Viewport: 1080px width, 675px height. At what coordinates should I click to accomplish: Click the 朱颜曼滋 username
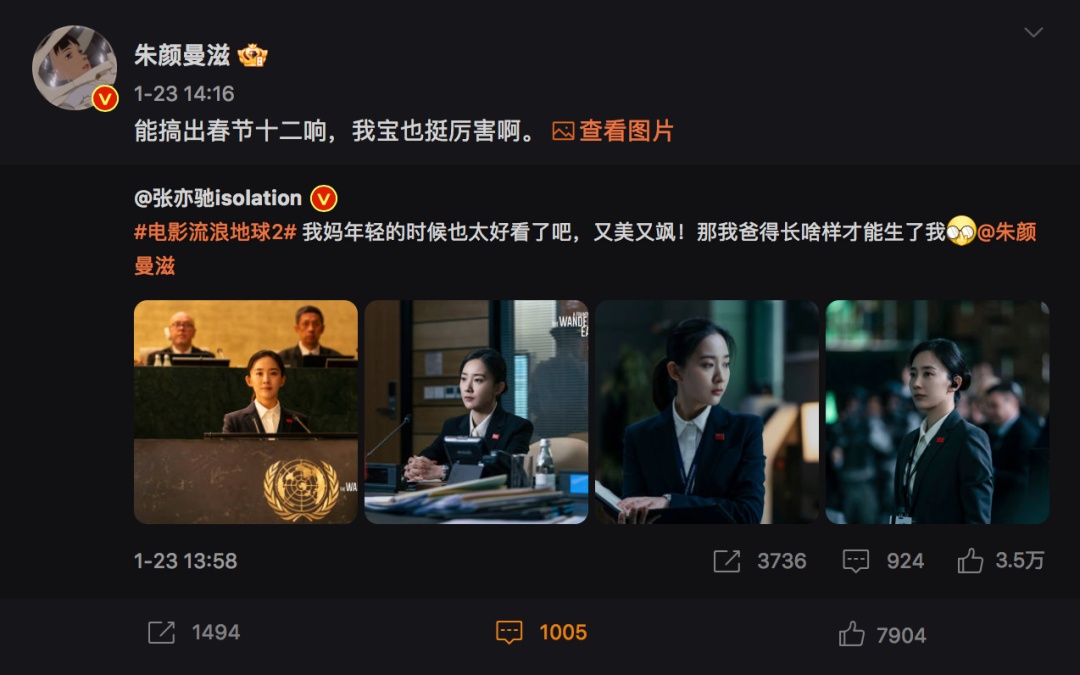click(182, 55)
